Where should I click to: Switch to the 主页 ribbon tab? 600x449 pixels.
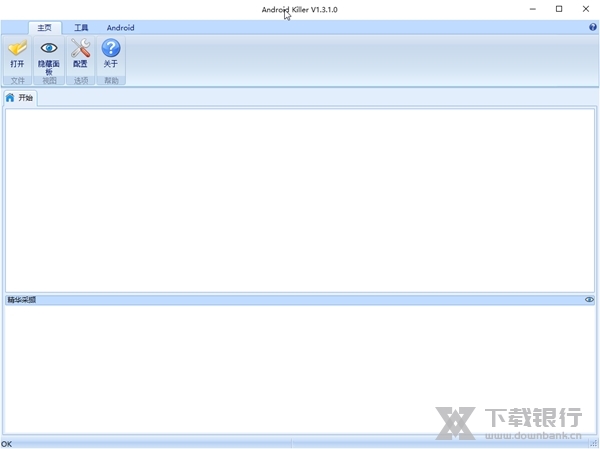[44, 28]
